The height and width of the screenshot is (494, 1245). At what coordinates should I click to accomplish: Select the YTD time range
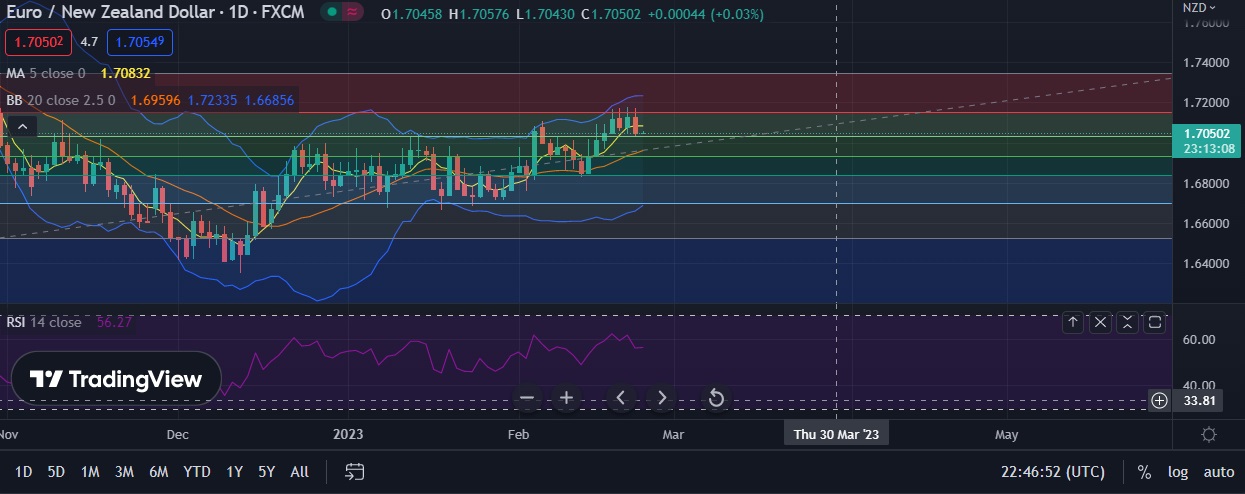pyautogui.click(x=197, y=472)
